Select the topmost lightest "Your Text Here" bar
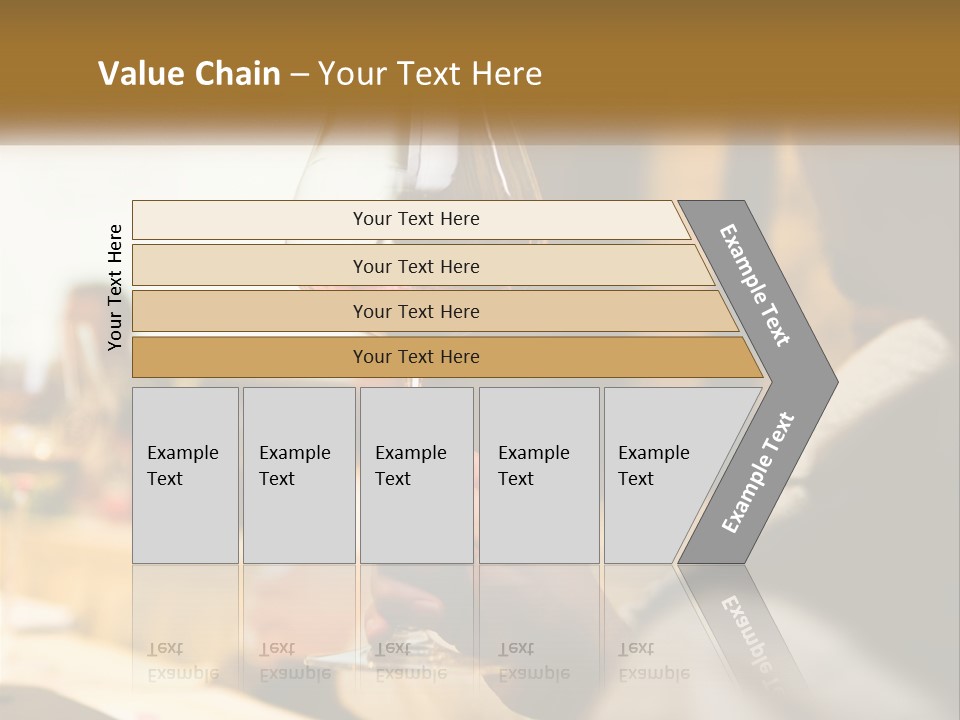The width and height of the screenshot is (960, 720). pos(415,219)
